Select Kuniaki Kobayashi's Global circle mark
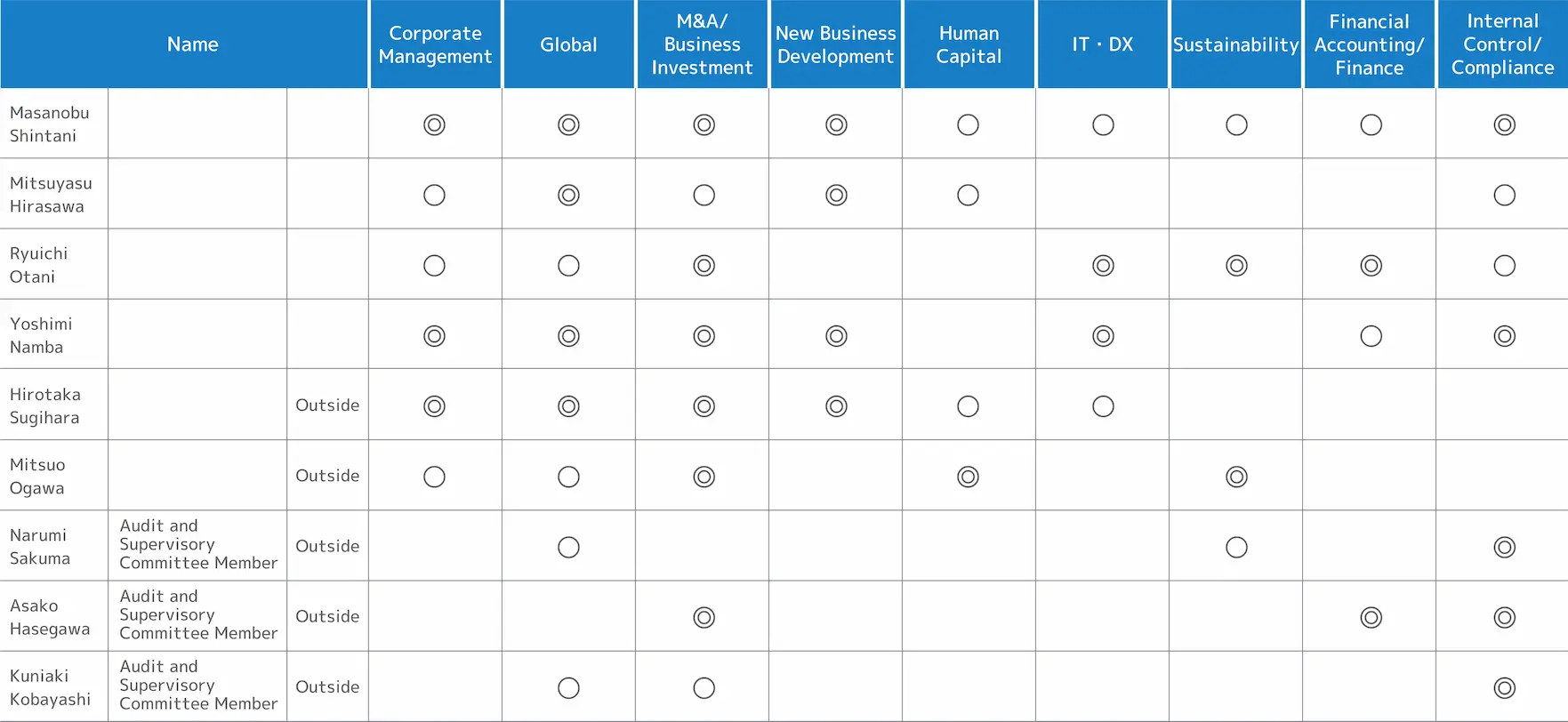 (568, 688)
